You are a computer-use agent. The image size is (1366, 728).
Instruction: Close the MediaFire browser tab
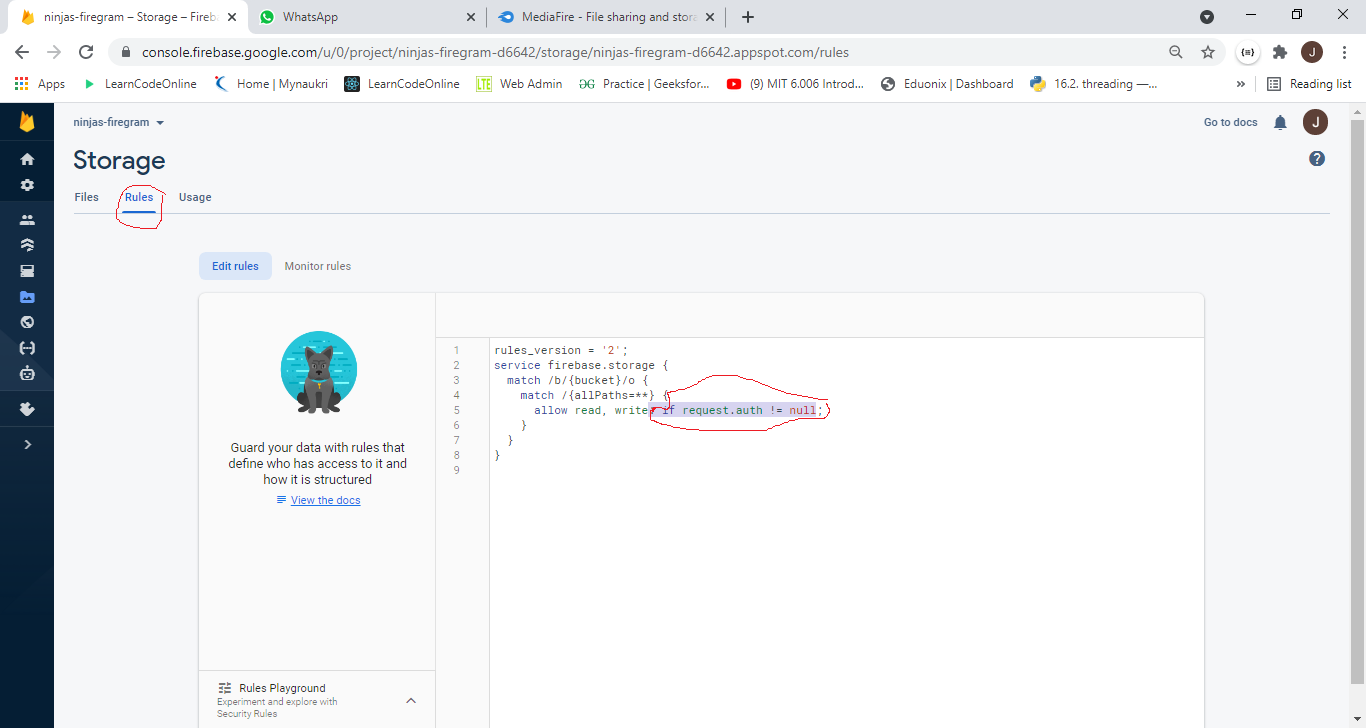[710, 17]
